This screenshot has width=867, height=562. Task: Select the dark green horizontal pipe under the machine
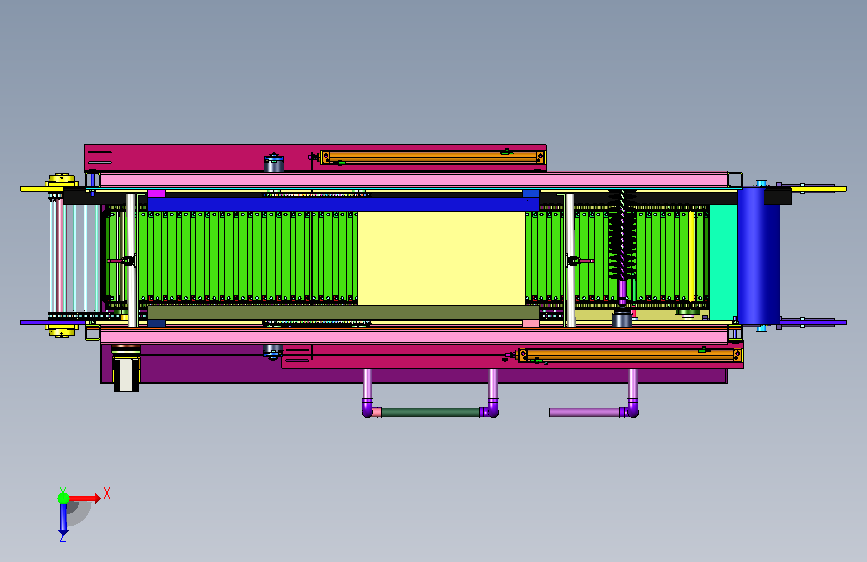coord(431,412)
